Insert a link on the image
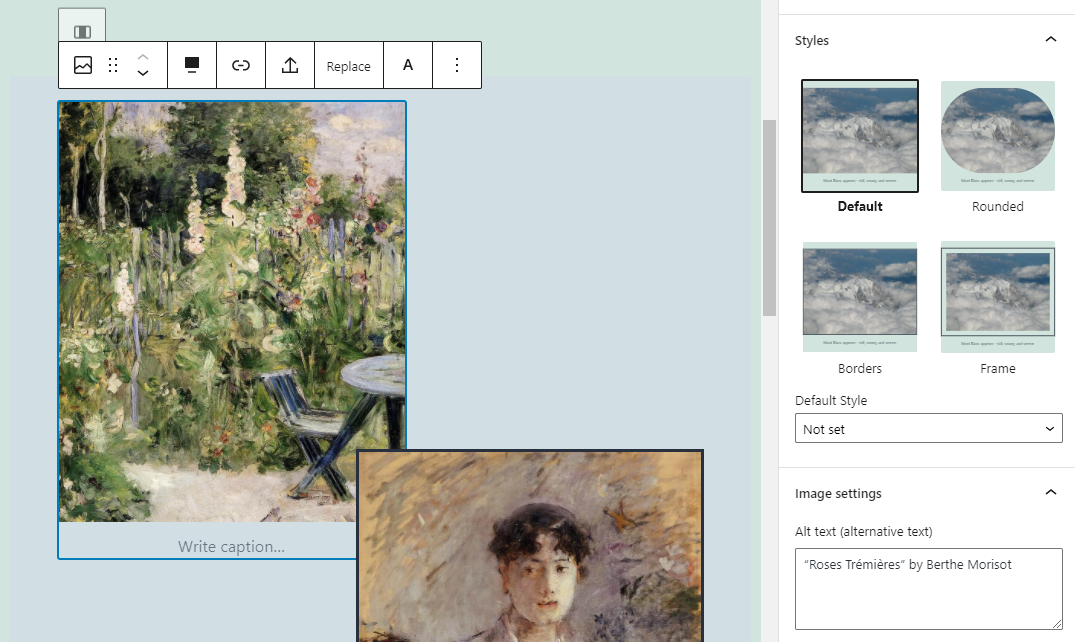The height and width of the screenshot is (642, 1075). click(241, 65)
